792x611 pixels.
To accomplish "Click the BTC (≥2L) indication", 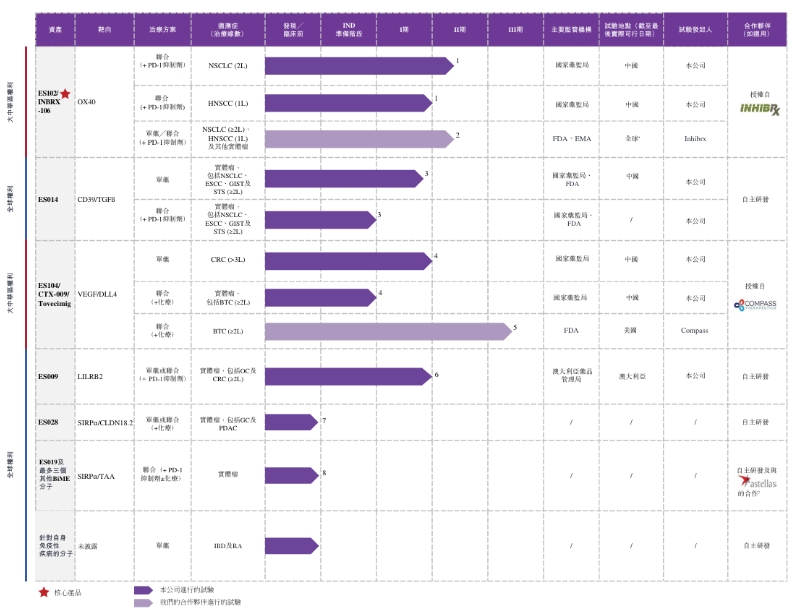I will [x=228, y=331].
